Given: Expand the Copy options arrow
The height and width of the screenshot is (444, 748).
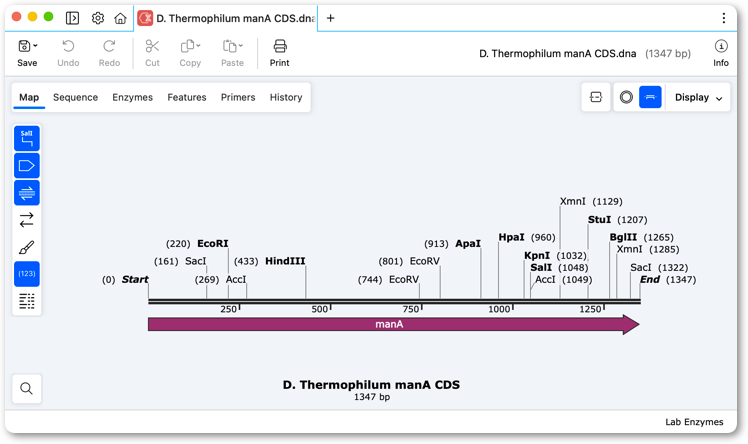Looking at the screenshot, I should [x=198, y=46].
